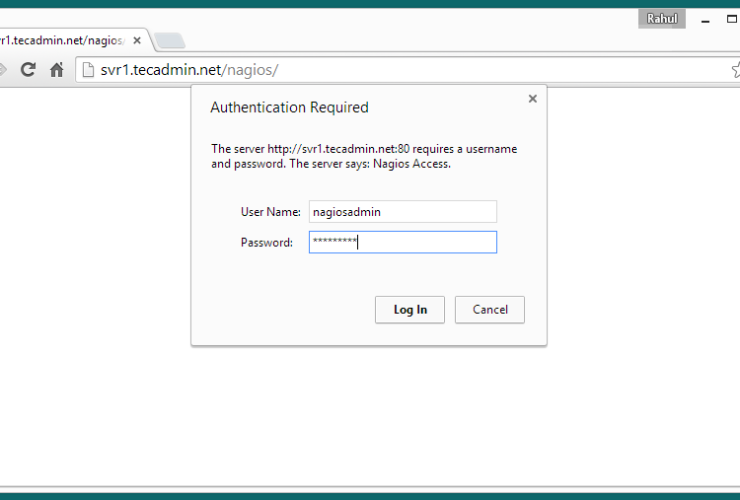Viewport: 740px width, 500px height.
Task: Click the forward navigation arrow
Action: 3,70
